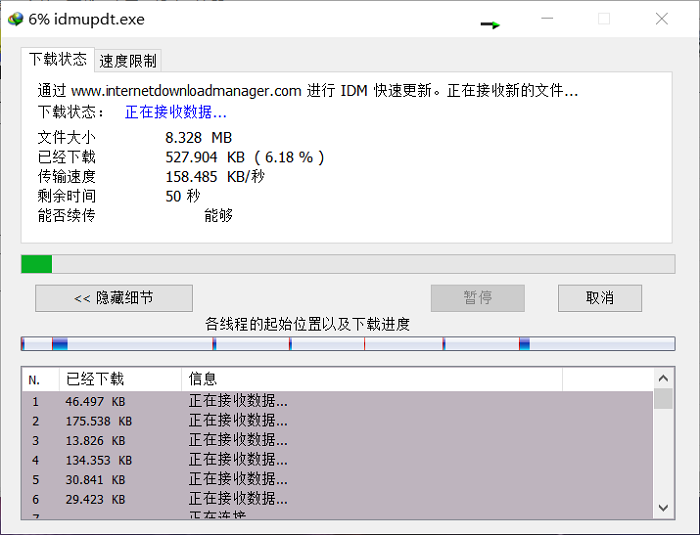Click the 各线程的起始位置以及下载进度 label
The width and height of the screenshot is (700, 535).
point(307,324)
